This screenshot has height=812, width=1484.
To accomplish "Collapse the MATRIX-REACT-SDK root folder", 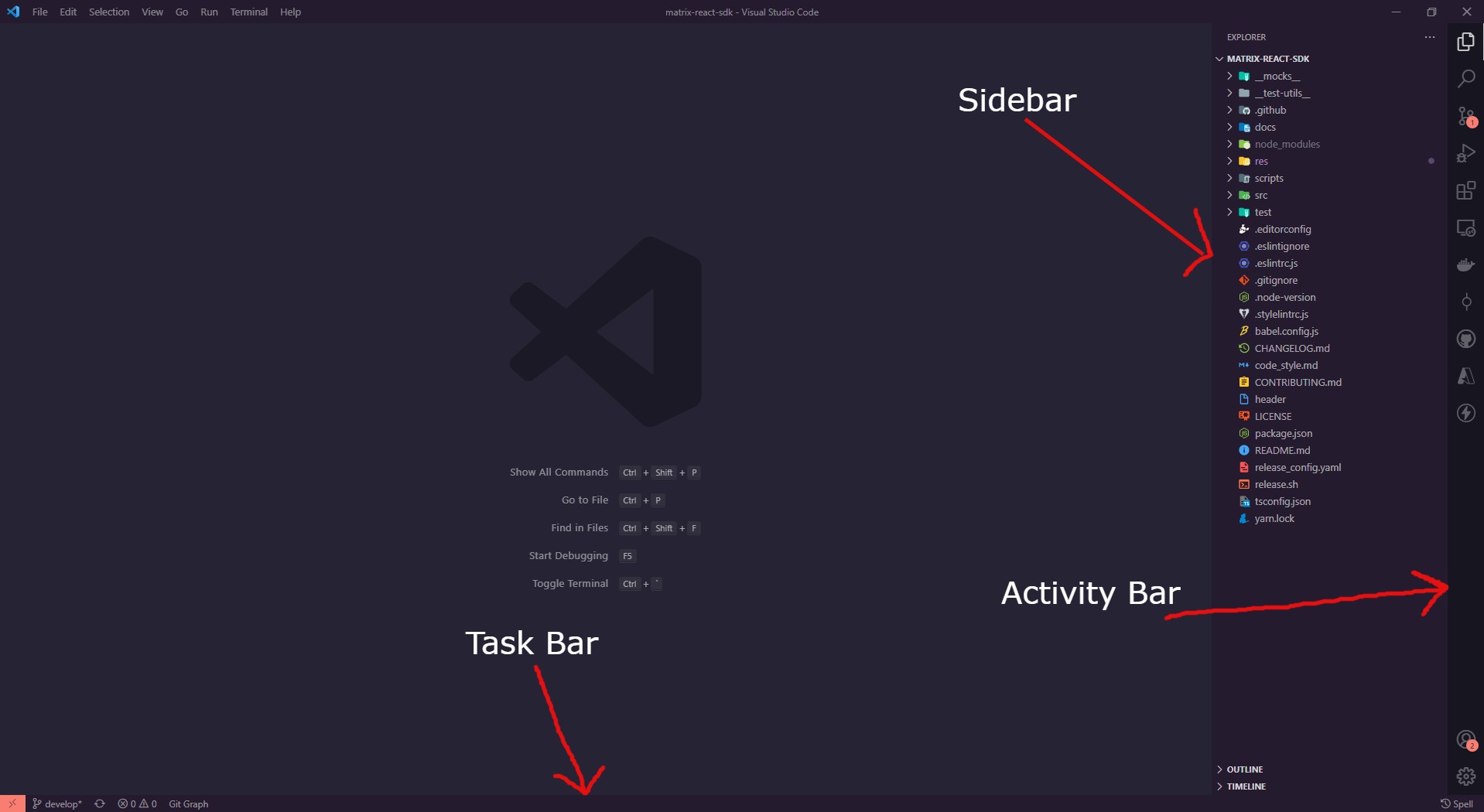I will pyautogui.click(x=1329, y=59).
